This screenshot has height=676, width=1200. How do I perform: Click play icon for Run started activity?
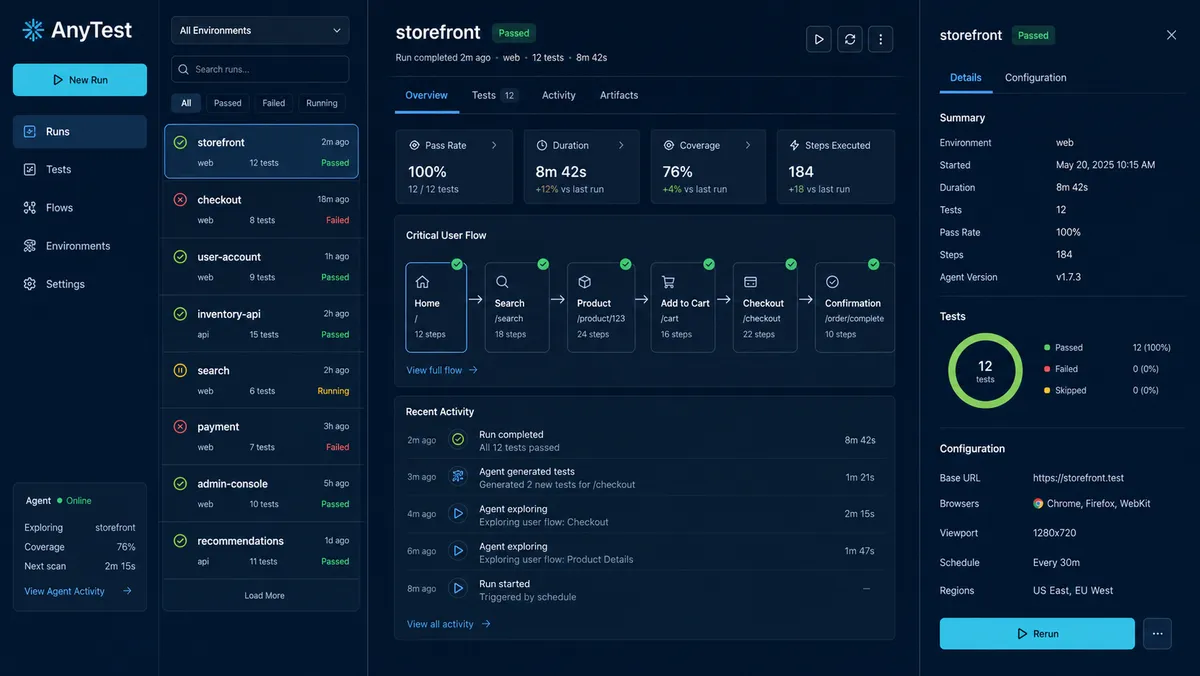pos(458,589)
